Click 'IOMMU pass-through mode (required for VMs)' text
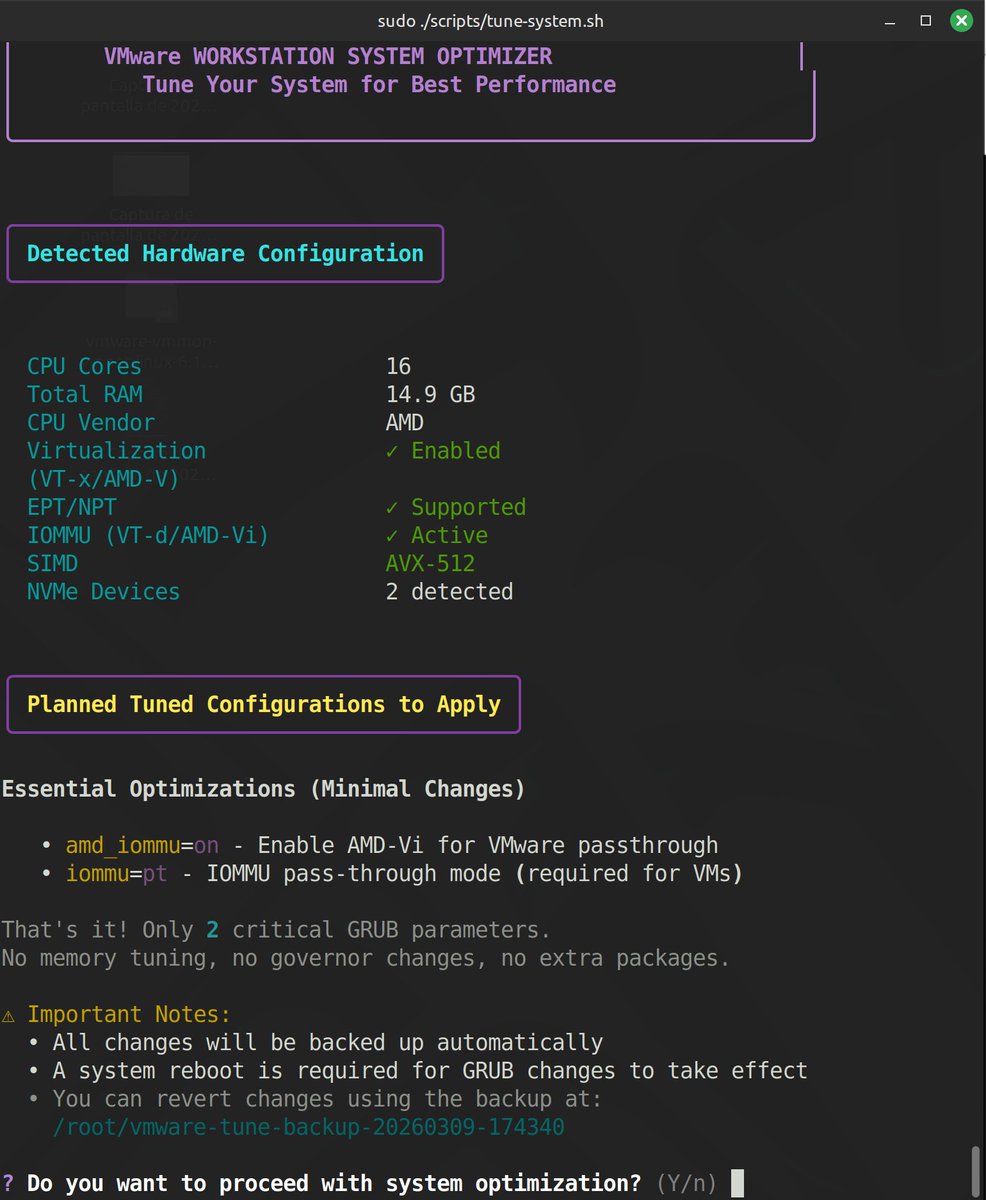Screen dimensions: 986x1200 pos(475,873)
